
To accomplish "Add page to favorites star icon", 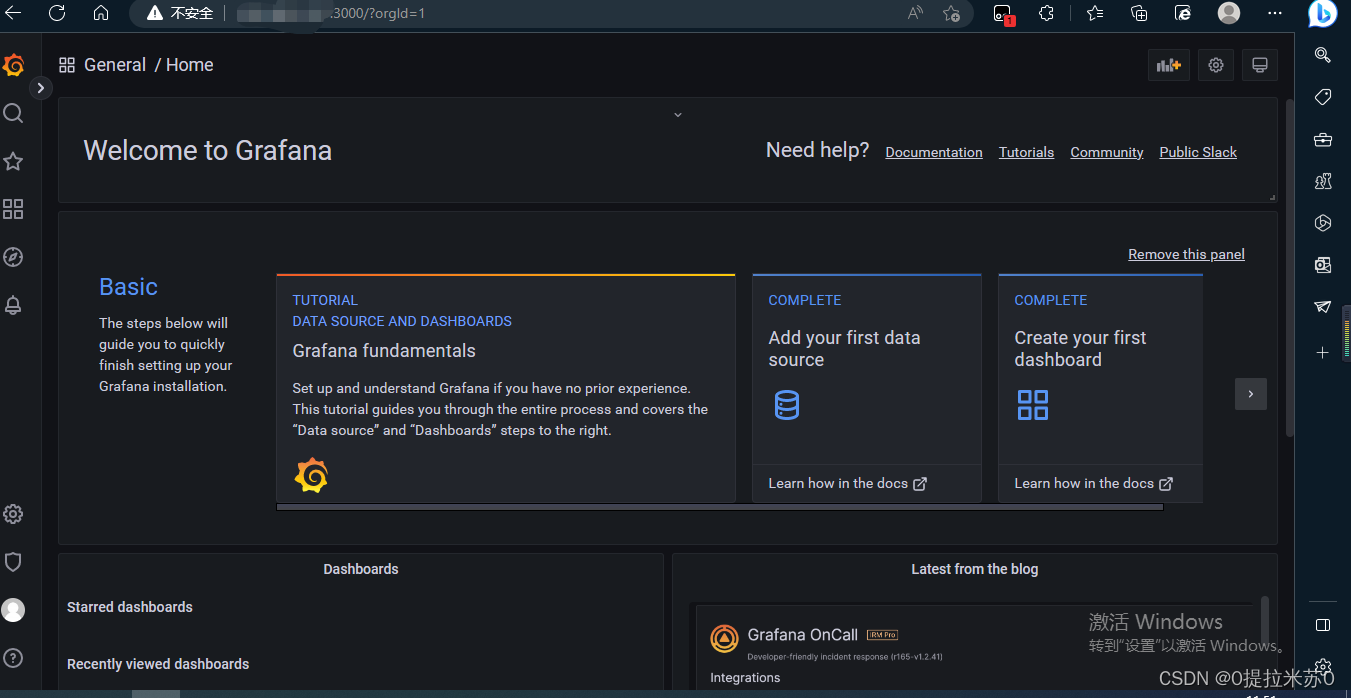I will [x=951, y=13].
